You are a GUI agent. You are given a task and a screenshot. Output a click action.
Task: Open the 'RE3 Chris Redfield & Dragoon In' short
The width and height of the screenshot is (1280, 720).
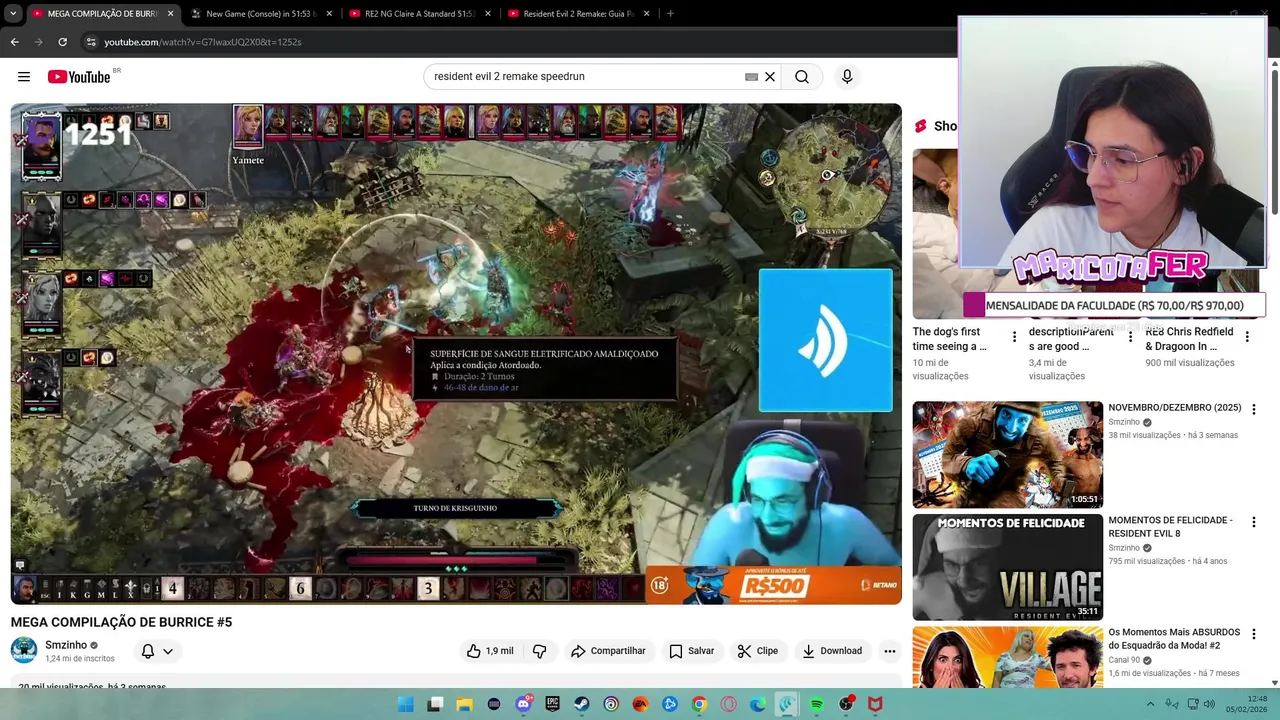(x=1190, y=339)
